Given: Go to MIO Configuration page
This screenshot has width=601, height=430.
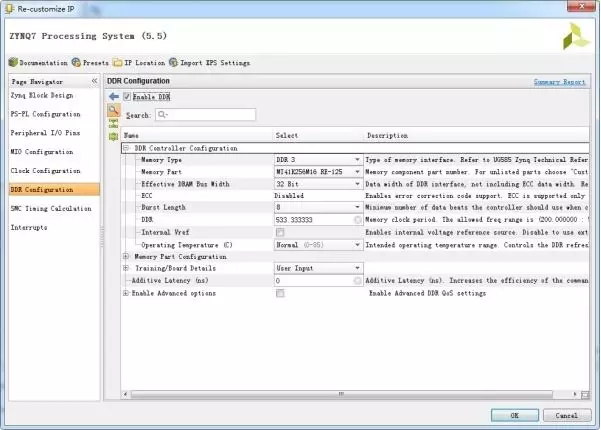Looking at the screenshot, I should point(42,152).
